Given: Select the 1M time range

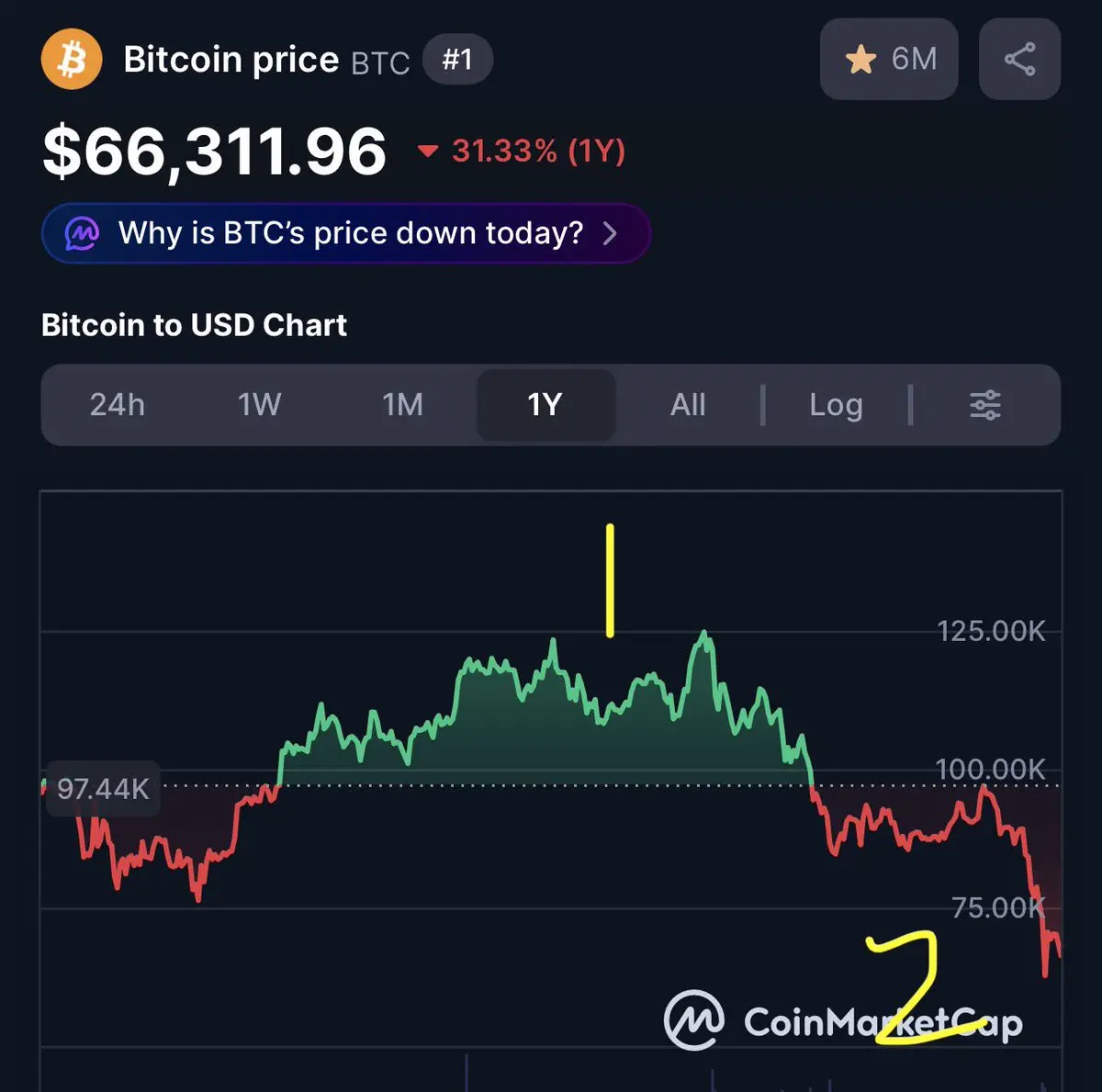Looking at the screenshot, I should (402, 405).
